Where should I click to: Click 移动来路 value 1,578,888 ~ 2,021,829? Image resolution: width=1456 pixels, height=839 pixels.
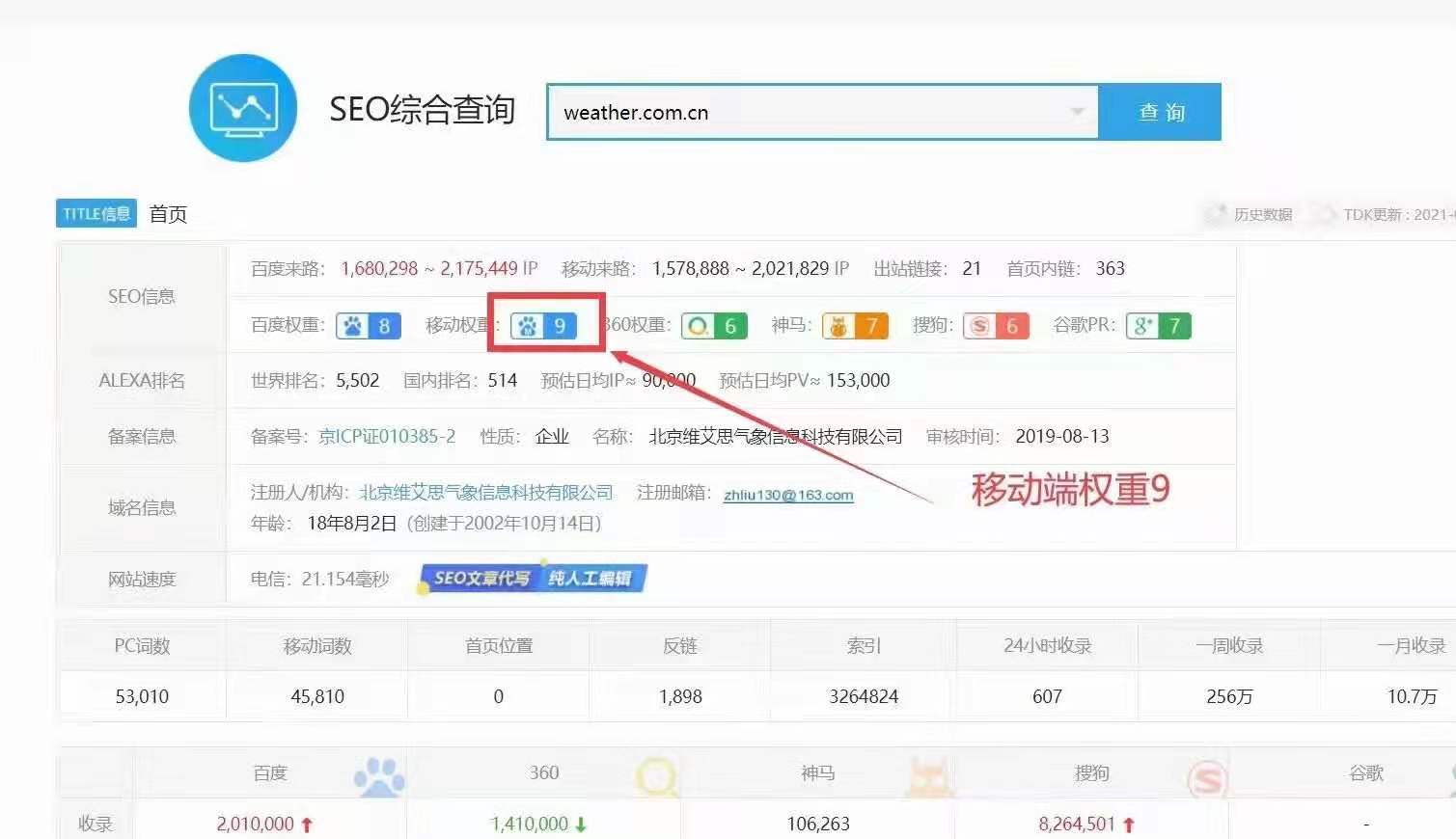click(741, 268)
